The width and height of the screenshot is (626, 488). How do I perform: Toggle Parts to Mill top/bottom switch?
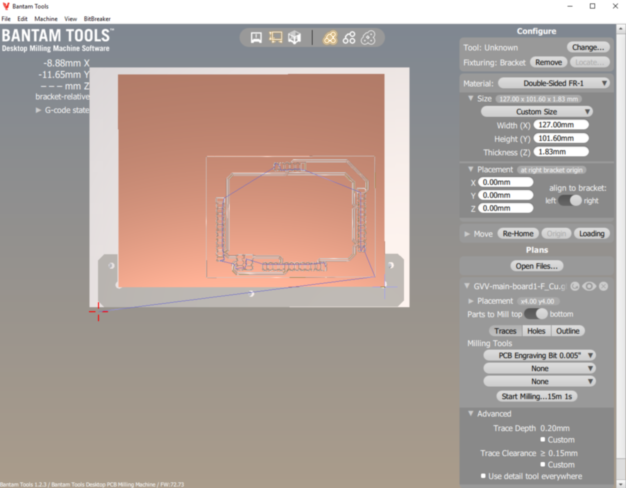pos(536,314)
